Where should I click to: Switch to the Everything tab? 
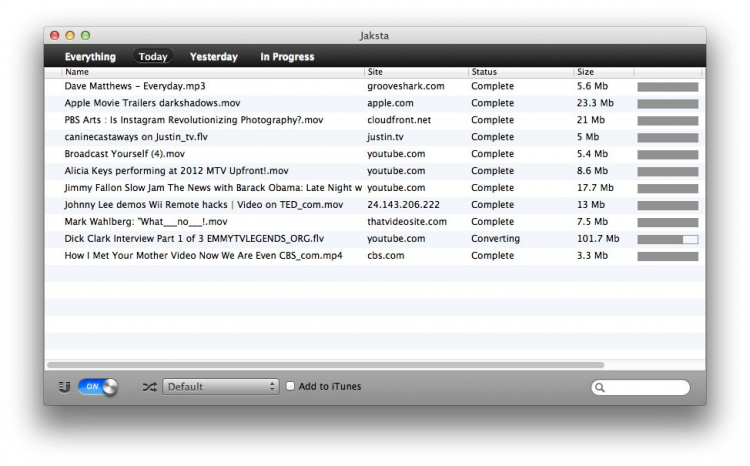tap(90, 56)
